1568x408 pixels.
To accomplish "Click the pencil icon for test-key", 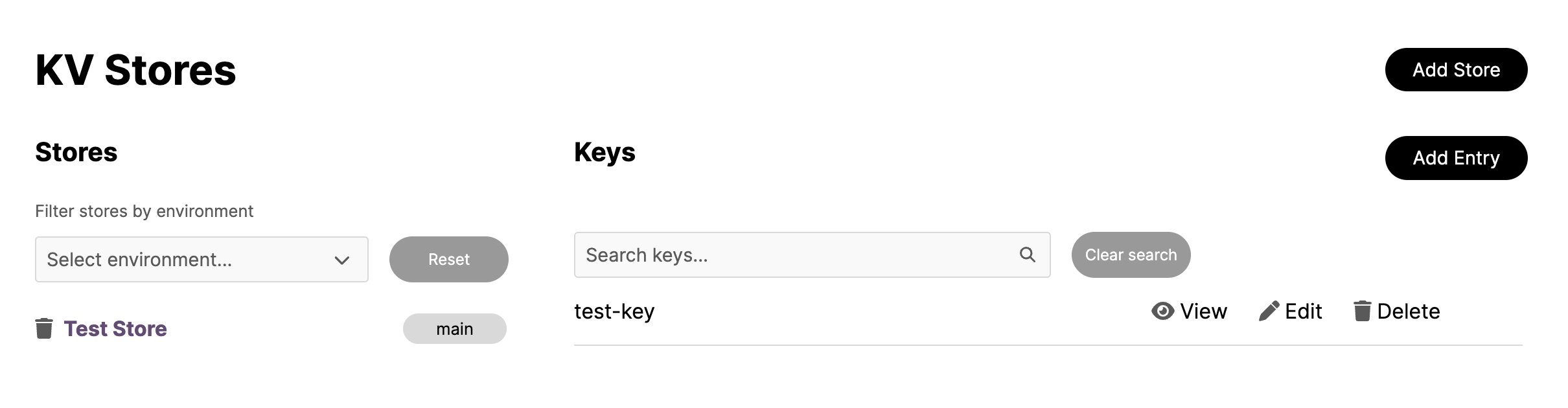I will (1269, 312).
